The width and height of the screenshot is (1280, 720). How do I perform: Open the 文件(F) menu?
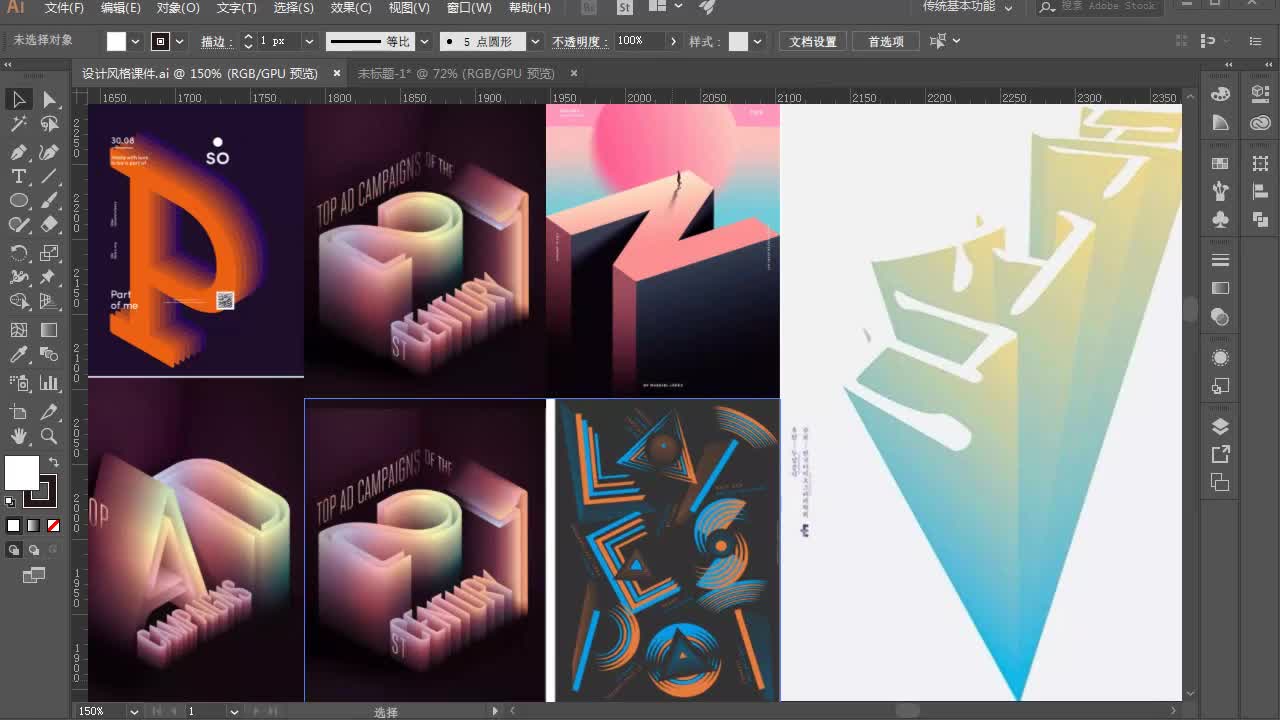64,7
